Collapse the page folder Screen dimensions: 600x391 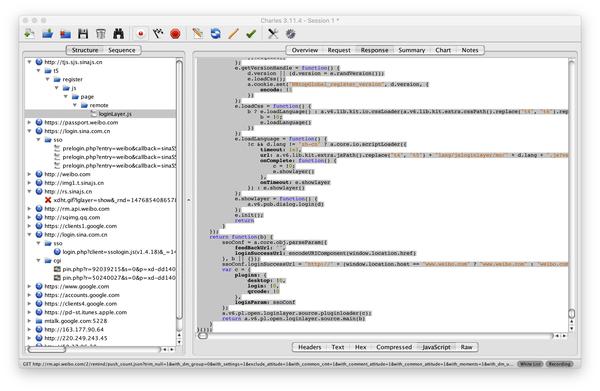click(x=66, y=96)
